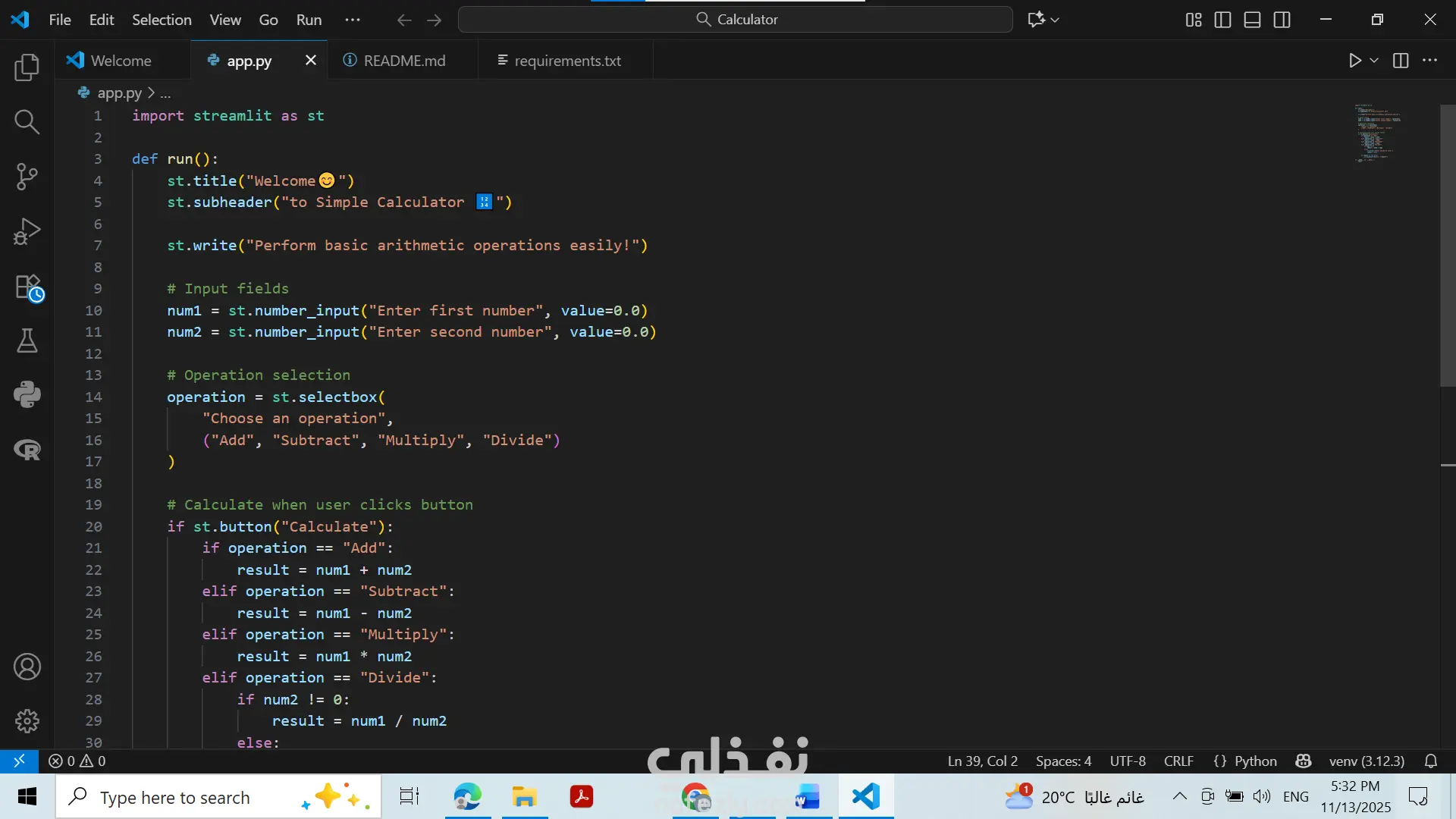This screenshot has height=819, width=1456.
Task: Toggle the secondary side bar layout
Action: point(1282,20)
